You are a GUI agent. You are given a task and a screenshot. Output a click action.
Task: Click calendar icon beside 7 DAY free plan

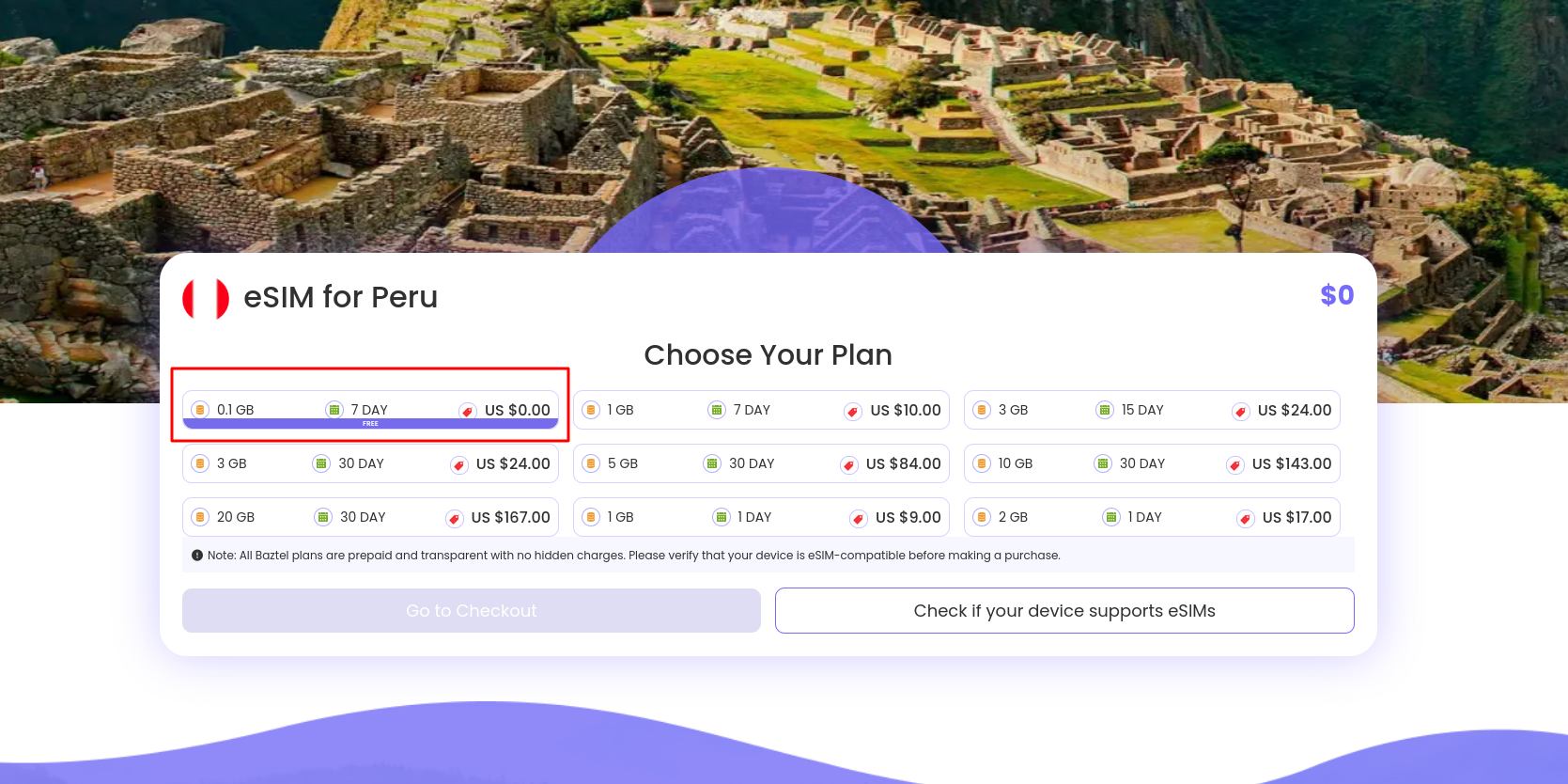[334, 410]
